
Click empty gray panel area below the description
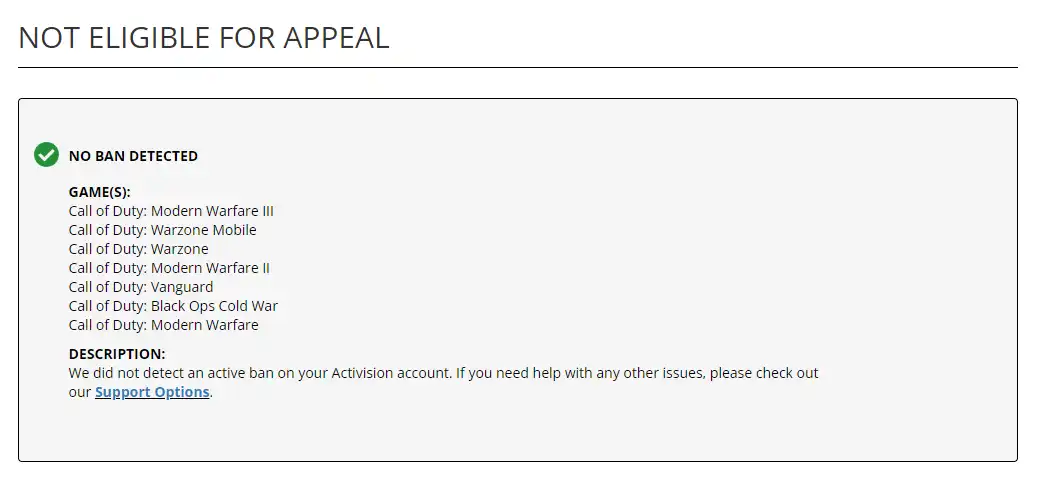[517, 430]
